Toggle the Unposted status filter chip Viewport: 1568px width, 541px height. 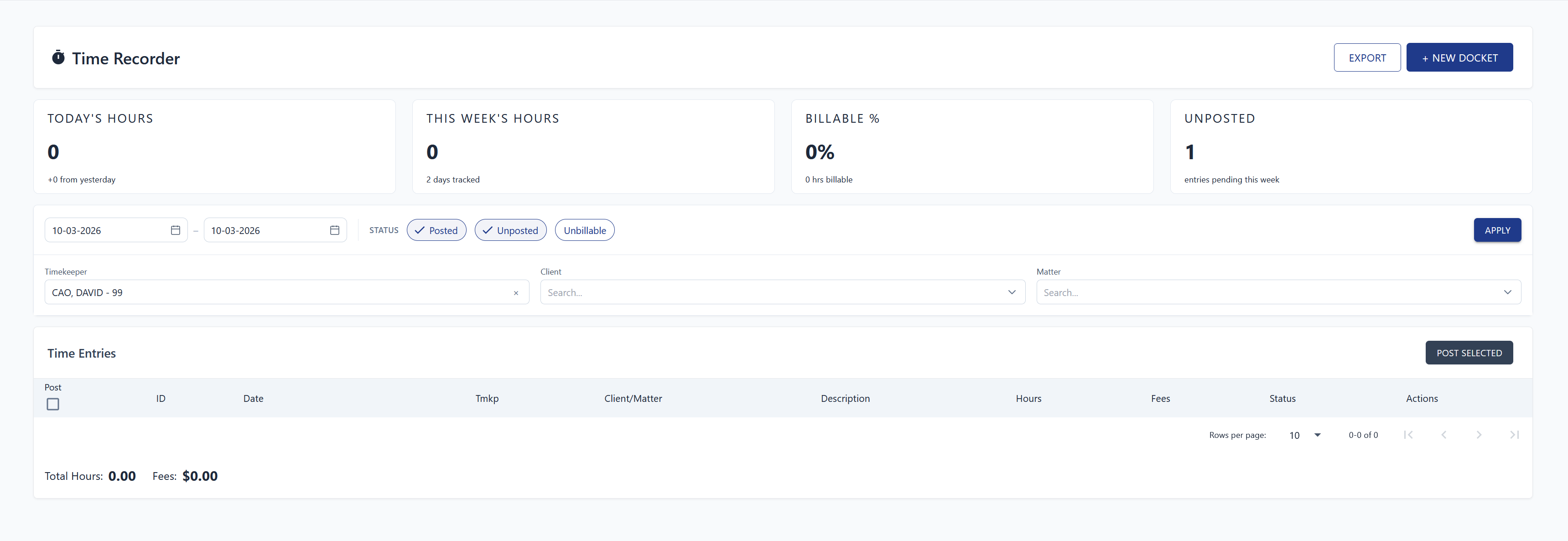point(510,230)
